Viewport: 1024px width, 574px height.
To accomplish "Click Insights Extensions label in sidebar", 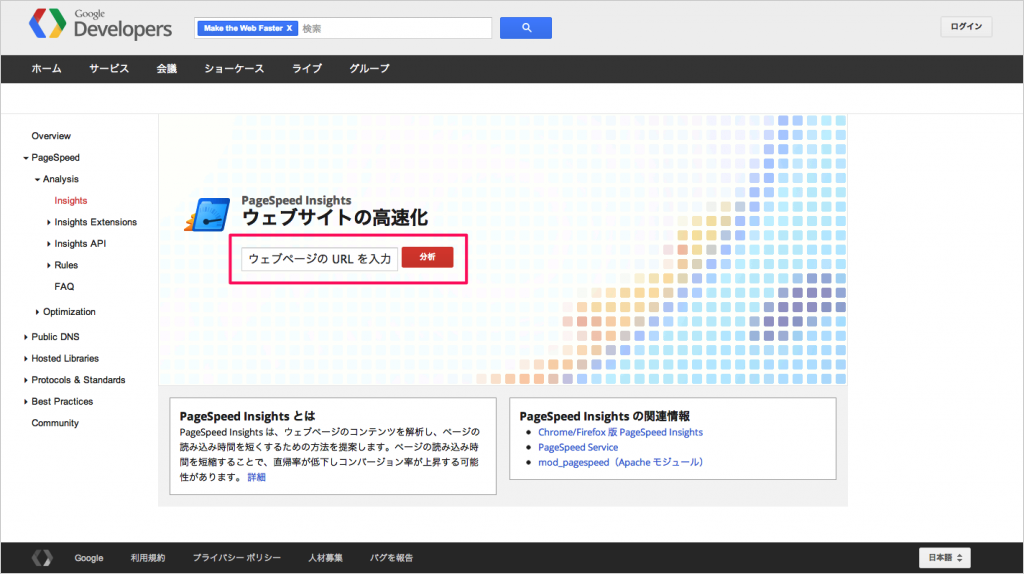I will [95, 222].
